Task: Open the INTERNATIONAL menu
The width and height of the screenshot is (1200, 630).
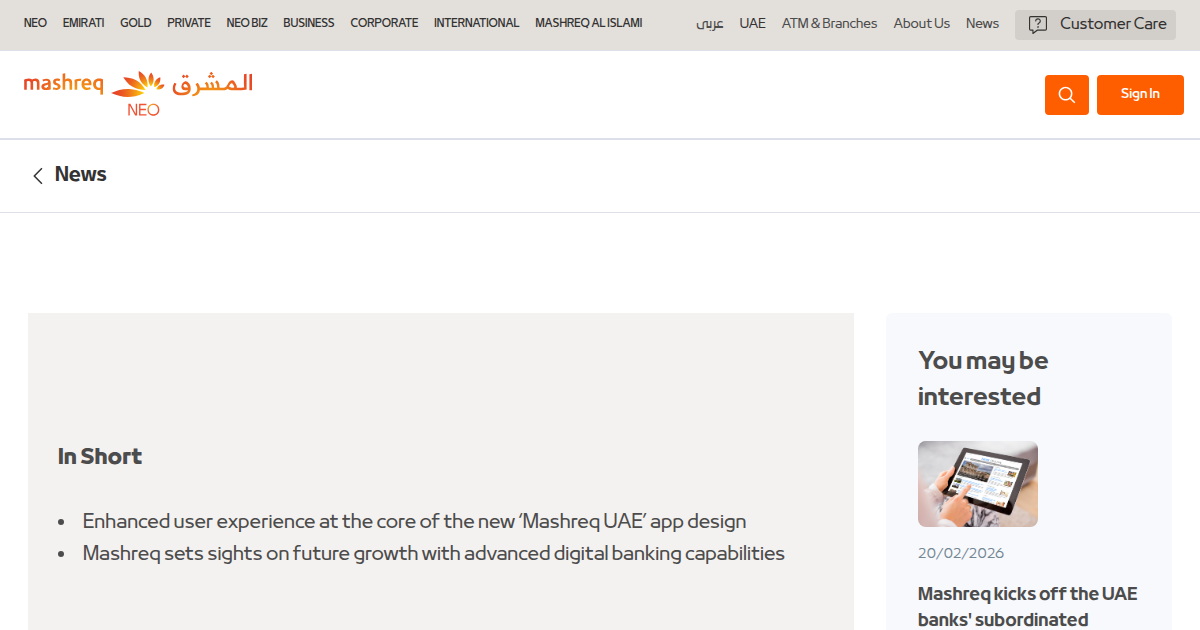Action: click(x=476, y=23)
